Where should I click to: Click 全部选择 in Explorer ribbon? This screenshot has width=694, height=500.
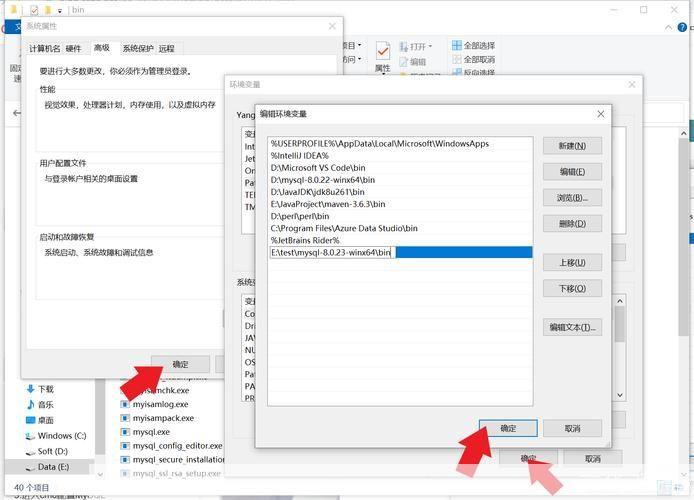pos(474,46)
